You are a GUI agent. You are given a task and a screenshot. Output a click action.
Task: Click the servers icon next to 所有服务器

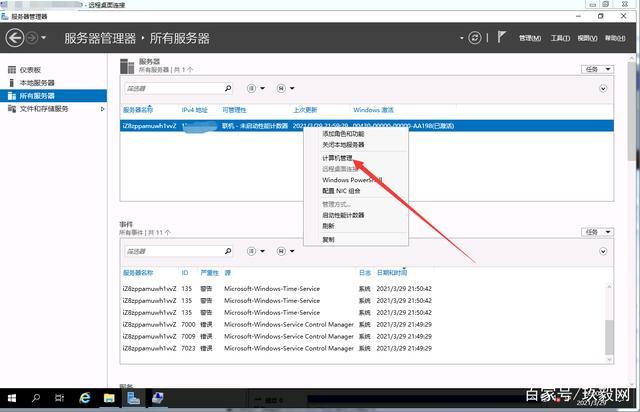(12, 96)
